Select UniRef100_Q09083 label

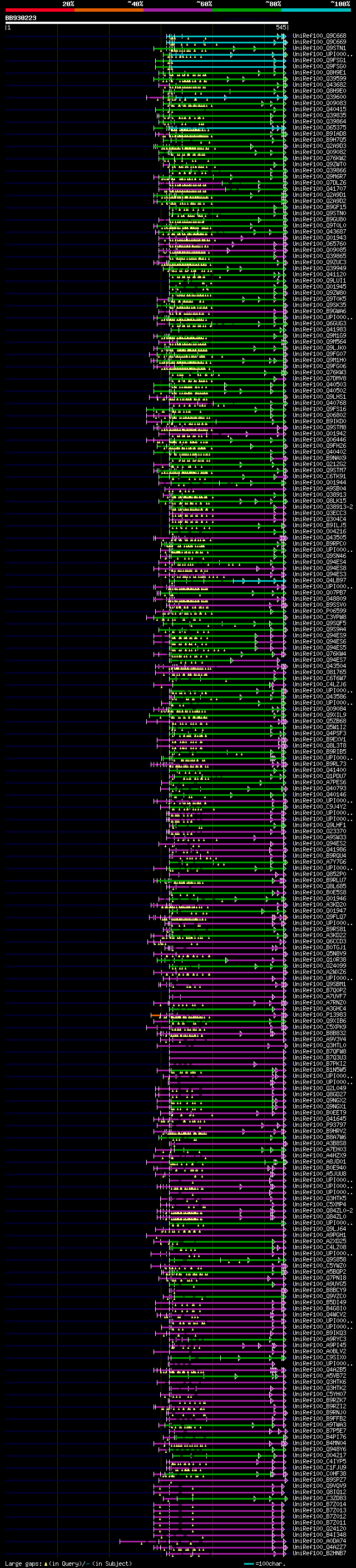(x=319, y=103)
